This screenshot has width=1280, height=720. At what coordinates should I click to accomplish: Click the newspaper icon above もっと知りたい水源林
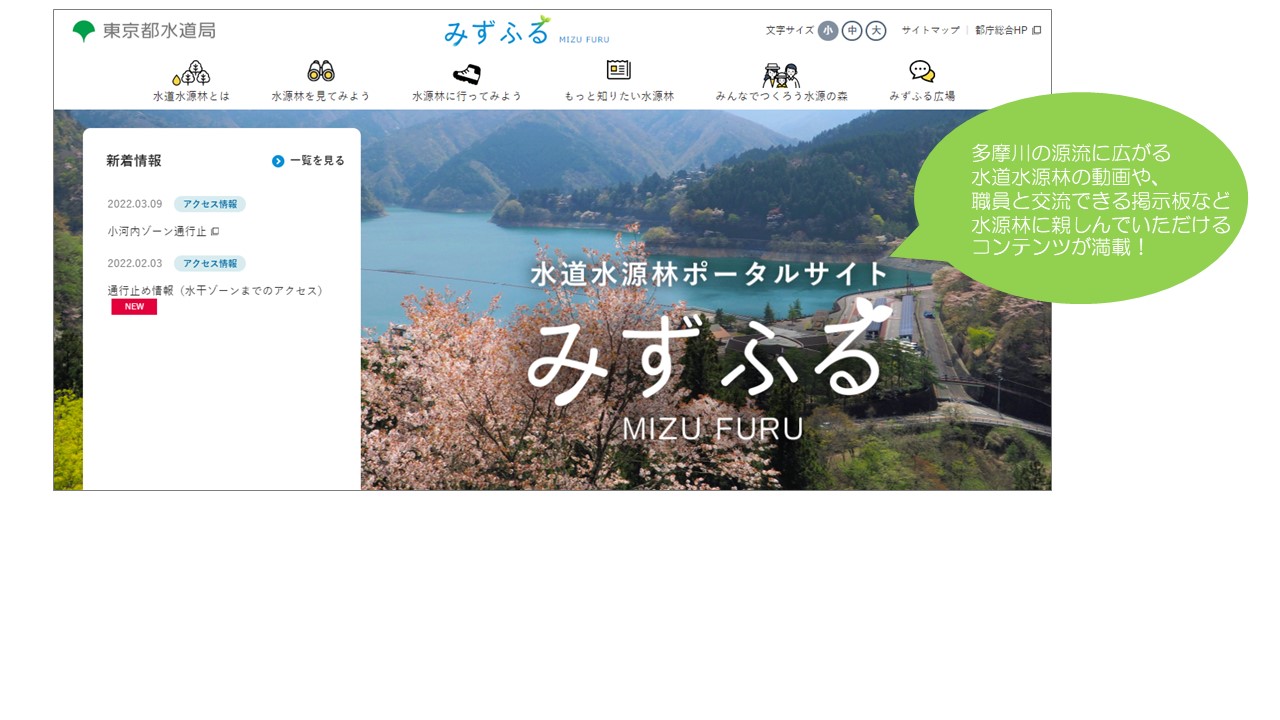pyautogui.click(x=619, y=70)
